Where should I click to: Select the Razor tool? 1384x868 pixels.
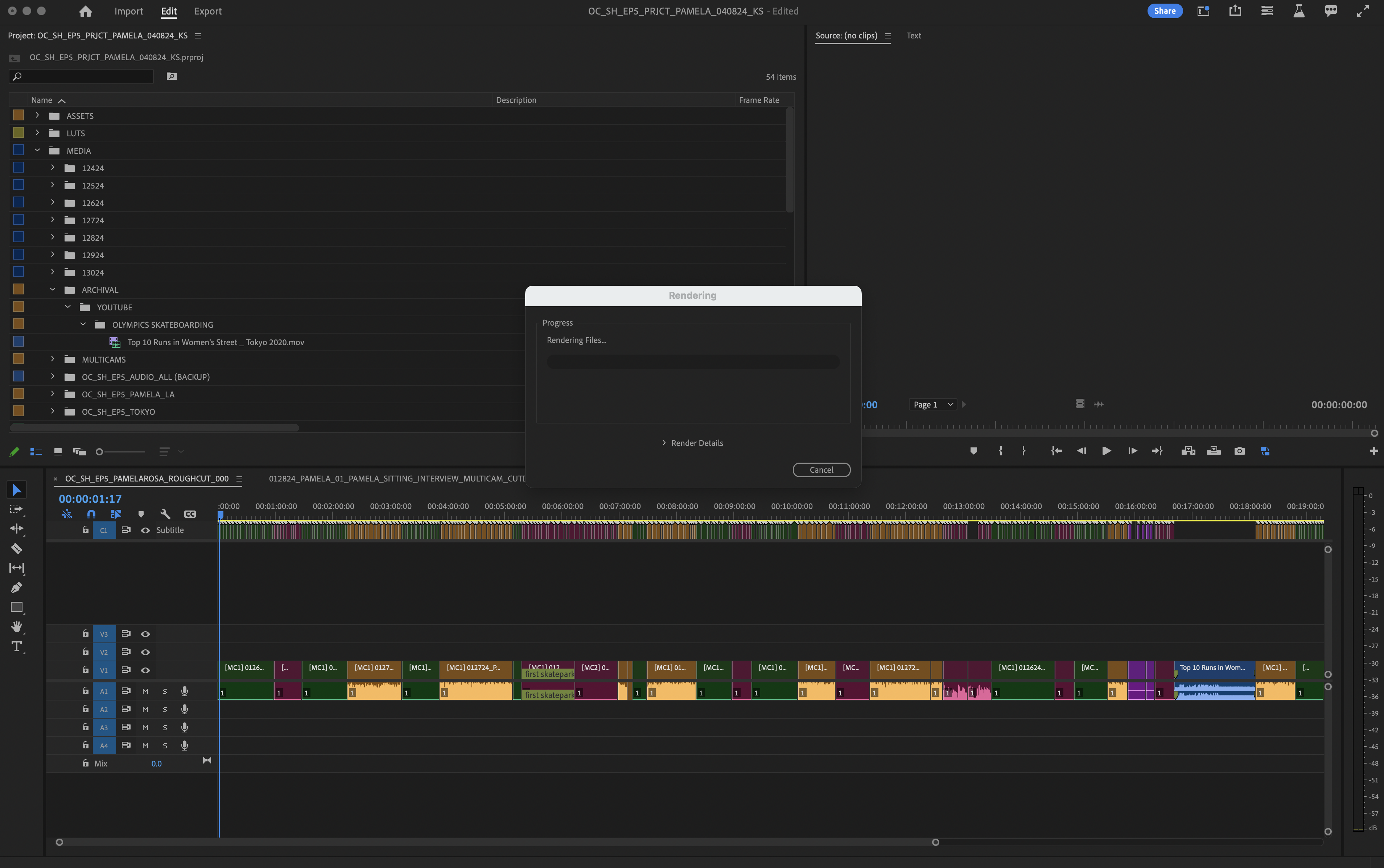[17, 548]
